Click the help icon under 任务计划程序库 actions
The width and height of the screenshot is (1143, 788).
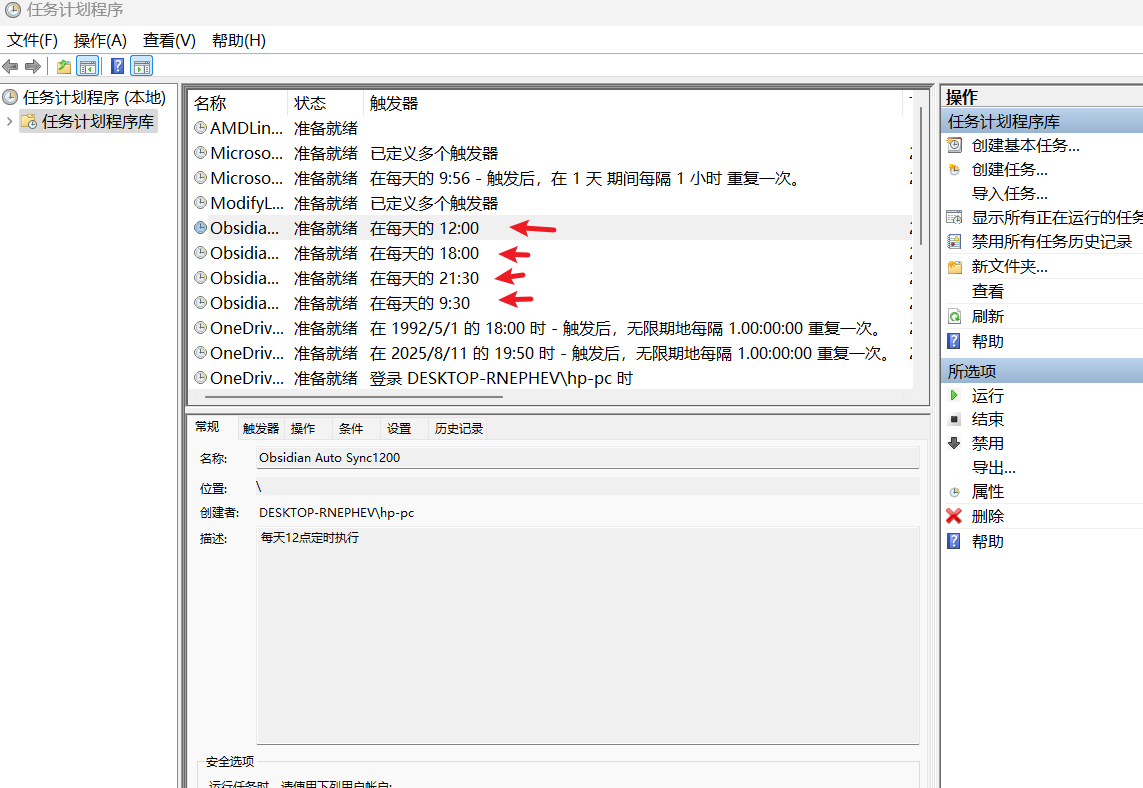954,341
